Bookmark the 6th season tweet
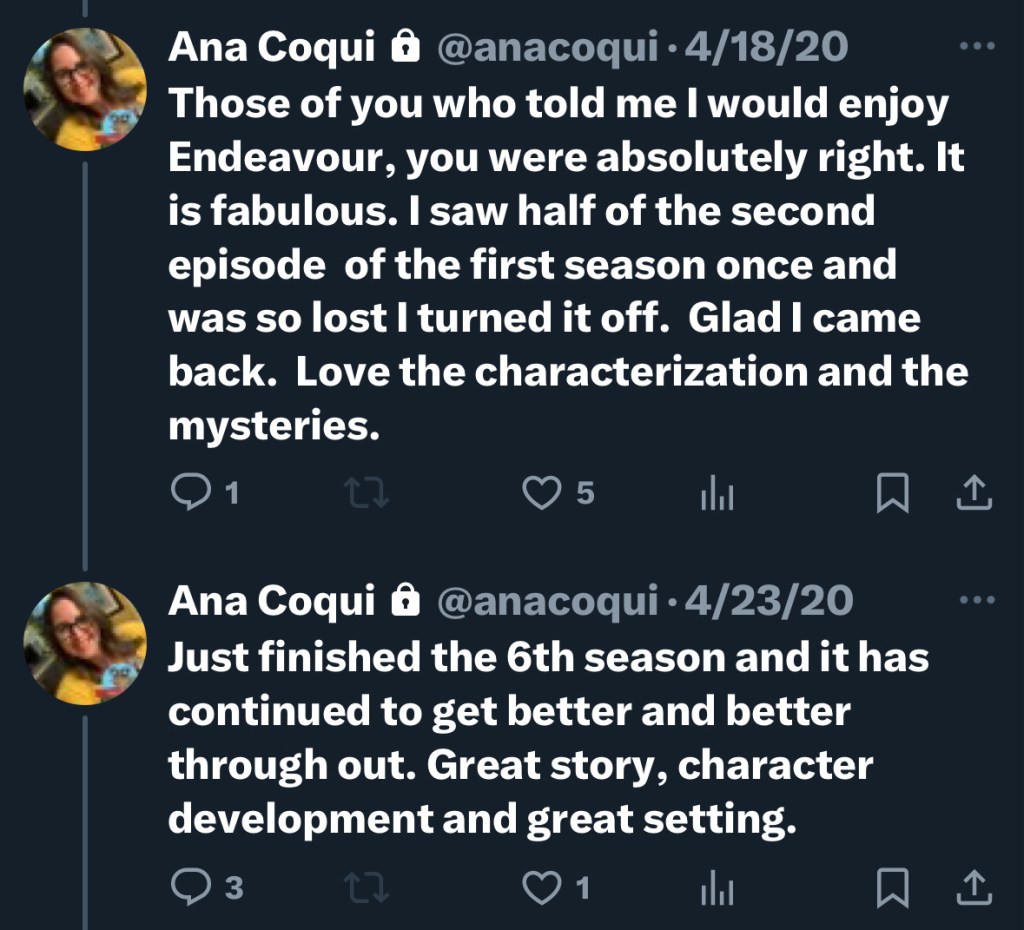This screenshot has width=1024, height=930. [x=892, y=887]
